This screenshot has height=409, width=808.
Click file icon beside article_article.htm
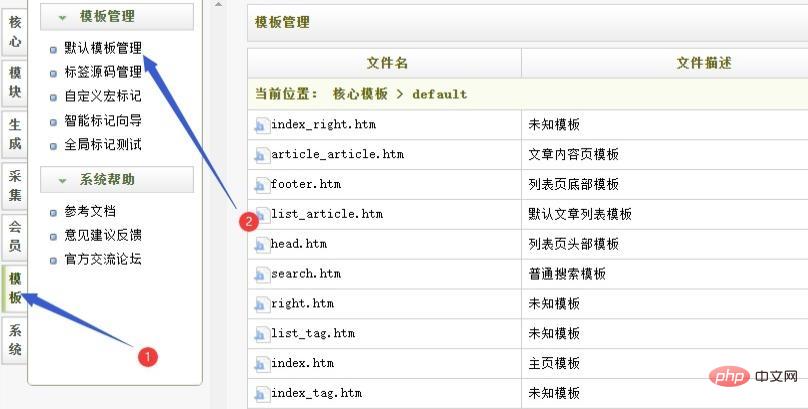[x=262, y=155]
